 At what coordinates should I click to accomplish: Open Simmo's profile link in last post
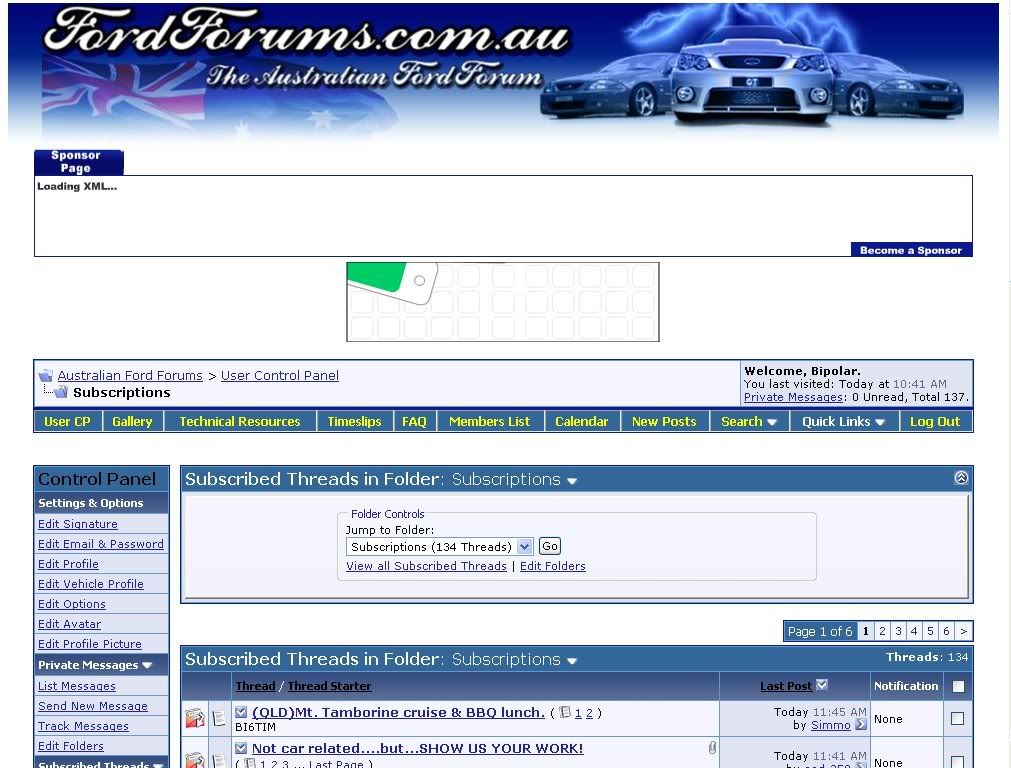pos(830,725)
